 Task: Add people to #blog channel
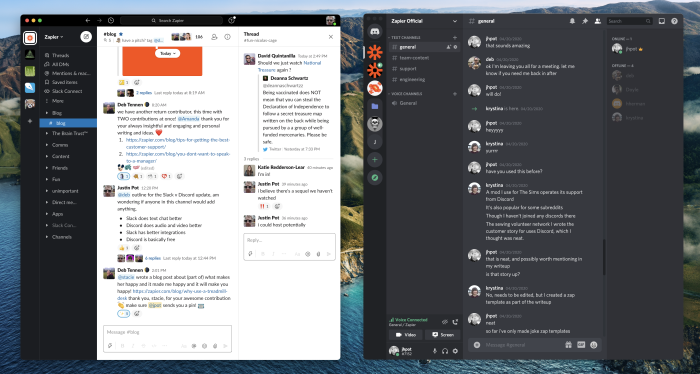214,37
